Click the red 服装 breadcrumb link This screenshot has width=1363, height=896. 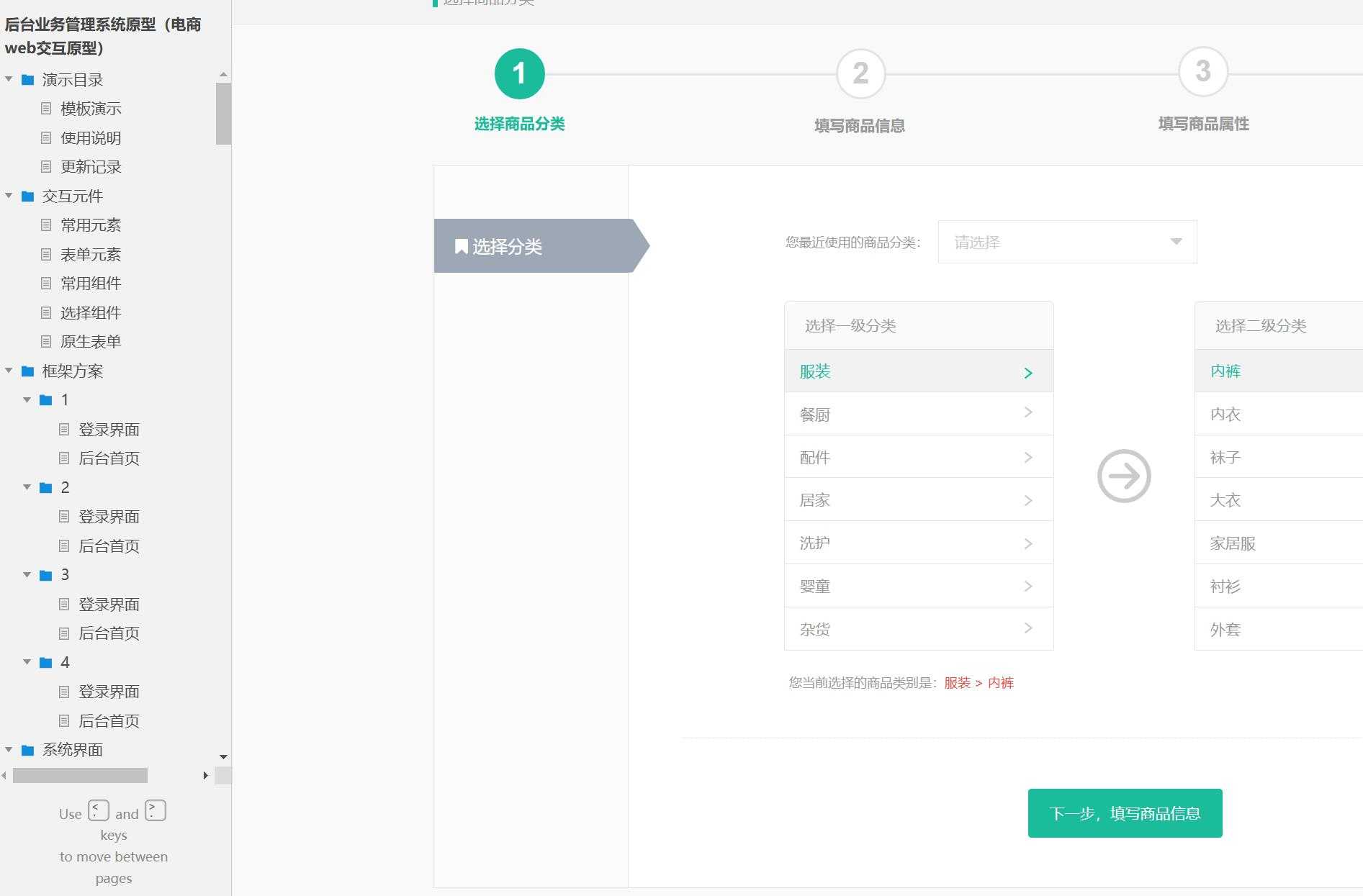(x=955, y=683)
